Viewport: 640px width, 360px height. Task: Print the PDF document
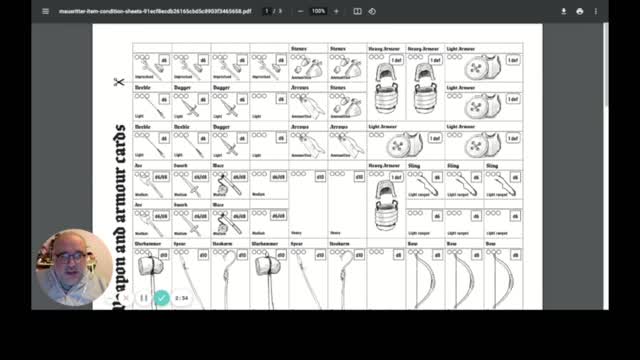pos(580,11)
